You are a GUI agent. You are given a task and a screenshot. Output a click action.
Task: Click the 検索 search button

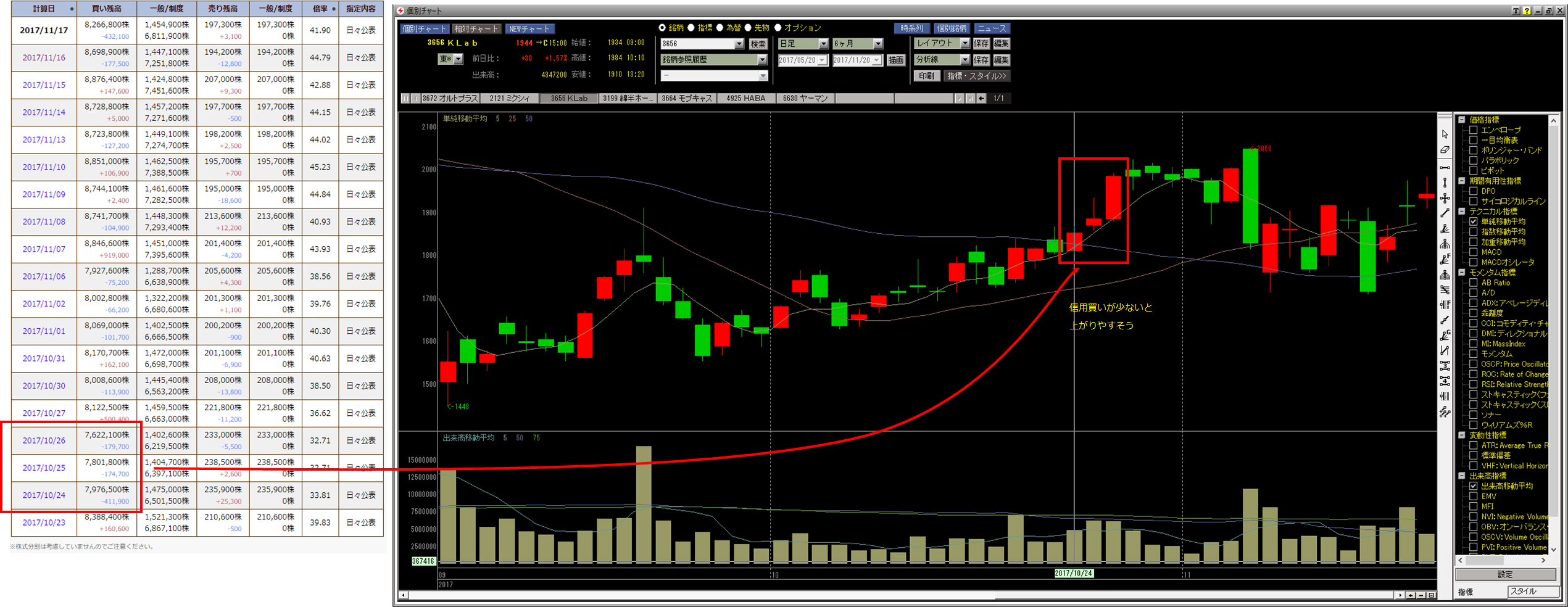758,44
